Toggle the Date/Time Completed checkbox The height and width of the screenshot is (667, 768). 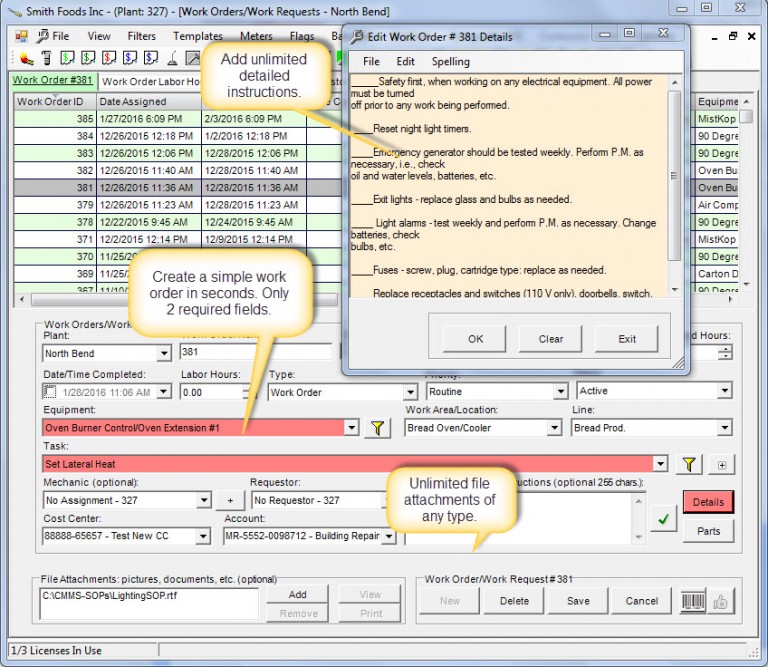[x=50, y=392]
